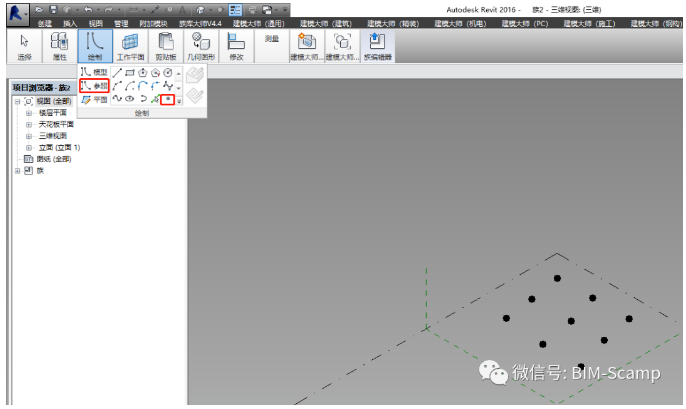Switch to the 管理 ribbon tab
This screenshot has height=409, width=686.
pos(121,22)
